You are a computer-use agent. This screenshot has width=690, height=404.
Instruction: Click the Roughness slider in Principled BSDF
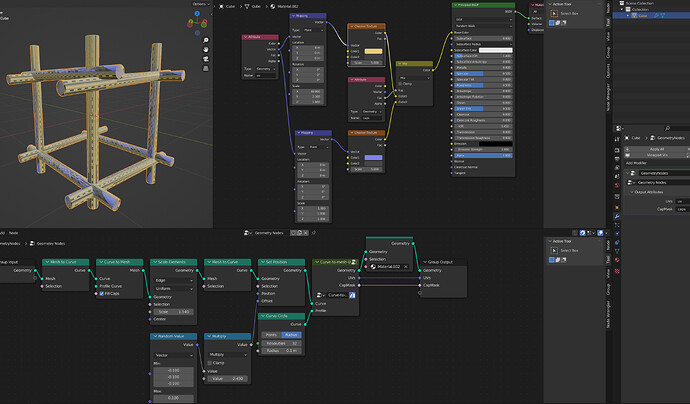[483, 85]
